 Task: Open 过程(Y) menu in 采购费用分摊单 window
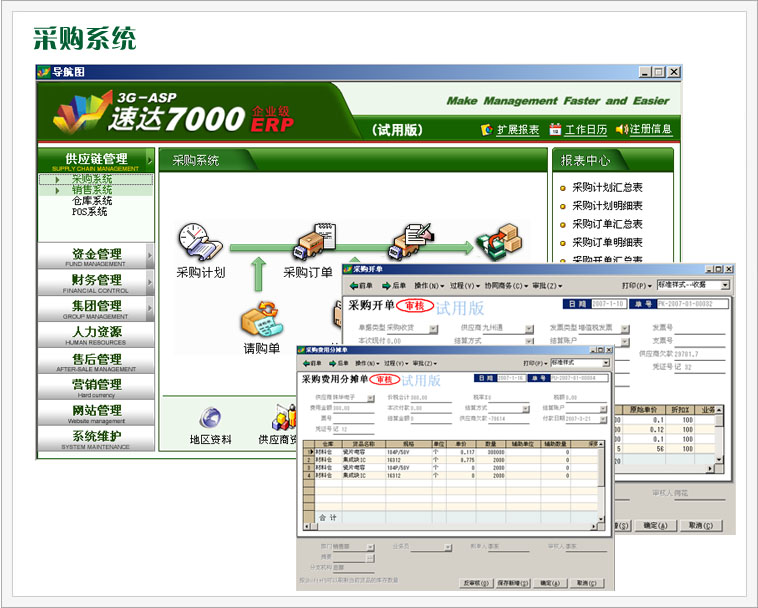[x=396, y=363]
